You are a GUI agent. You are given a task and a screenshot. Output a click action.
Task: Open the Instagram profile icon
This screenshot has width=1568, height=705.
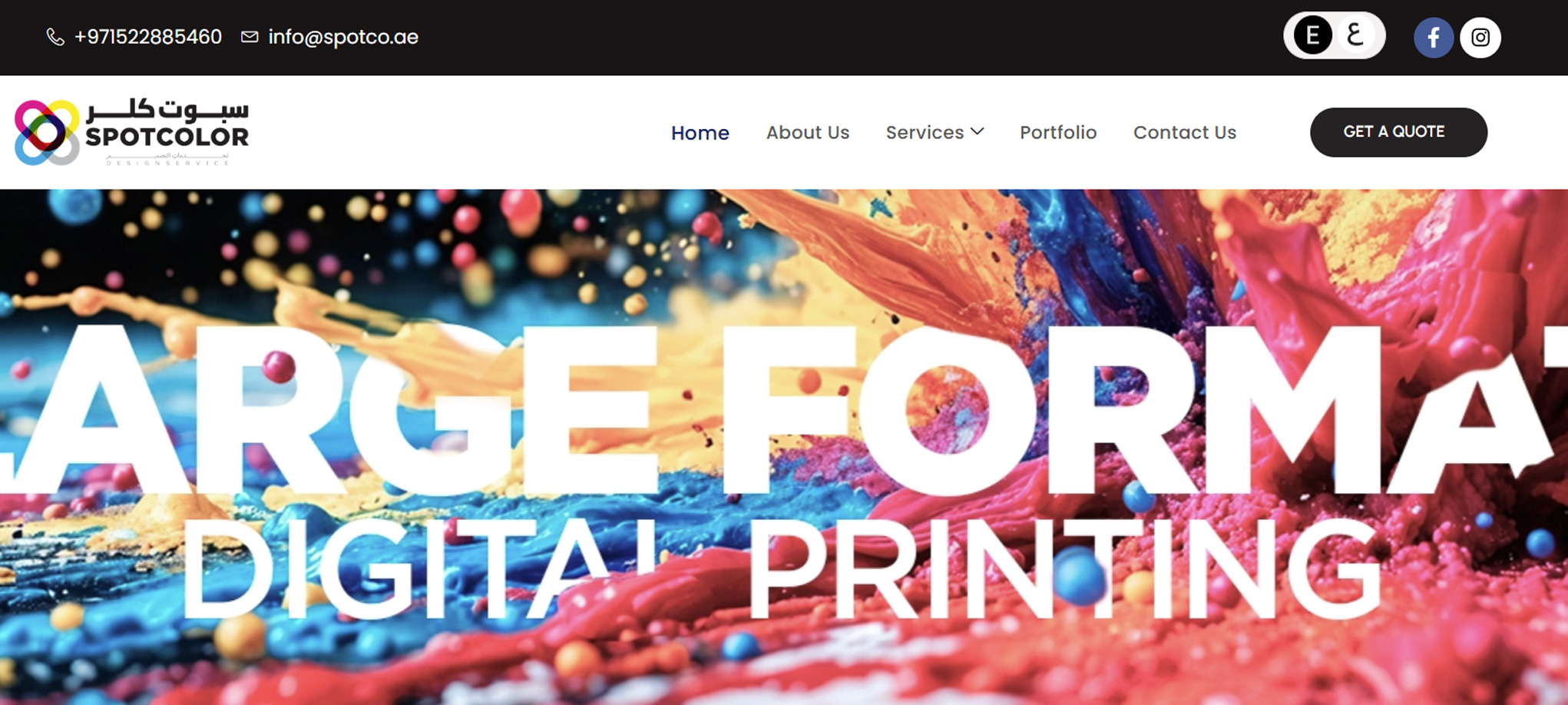point(1480,37)
